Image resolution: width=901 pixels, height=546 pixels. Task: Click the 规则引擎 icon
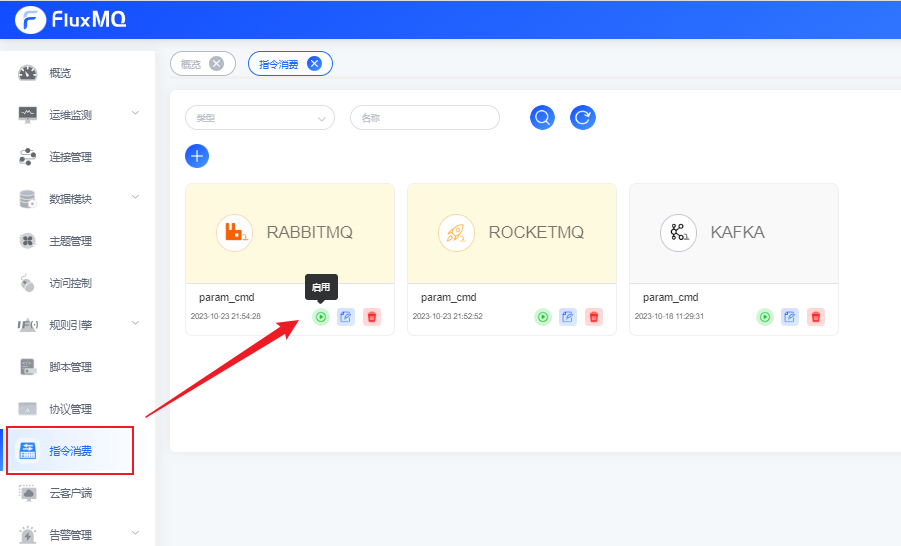[x=28, y=325]
